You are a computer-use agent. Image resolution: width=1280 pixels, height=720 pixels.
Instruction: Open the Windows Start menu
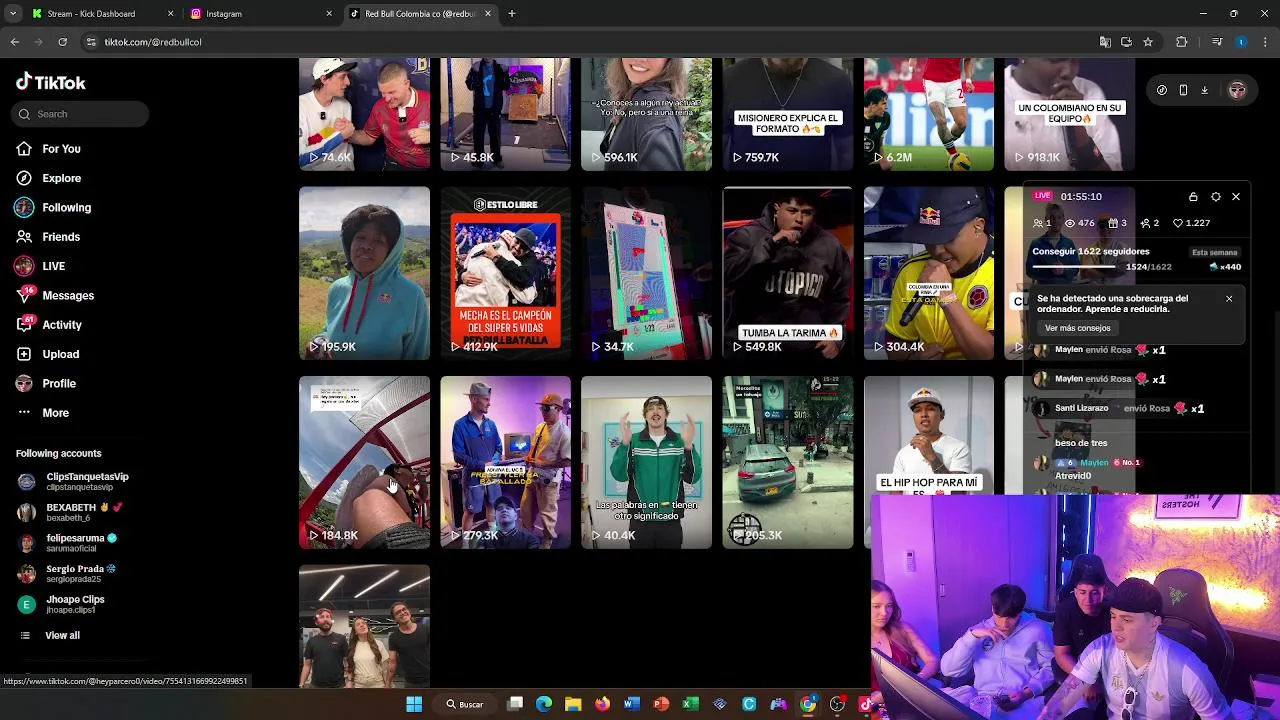(x=414, y=704)
